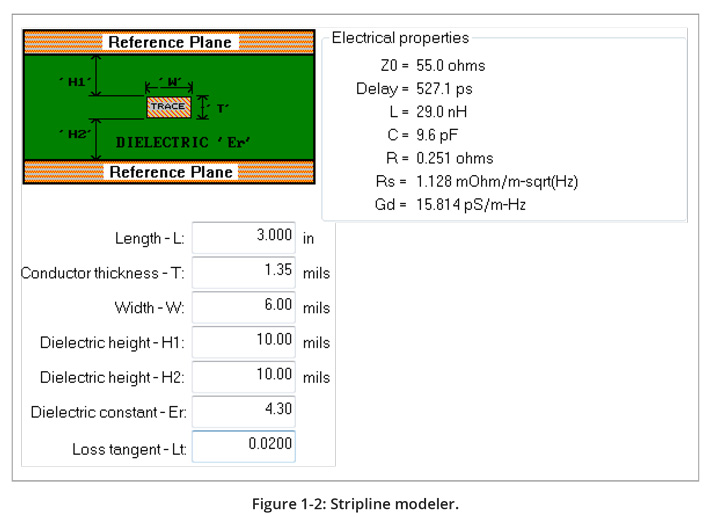The height and width of the screenshot is (517, 710).
Task: Click the top 'Reference Plane' label
Action: 170,42
